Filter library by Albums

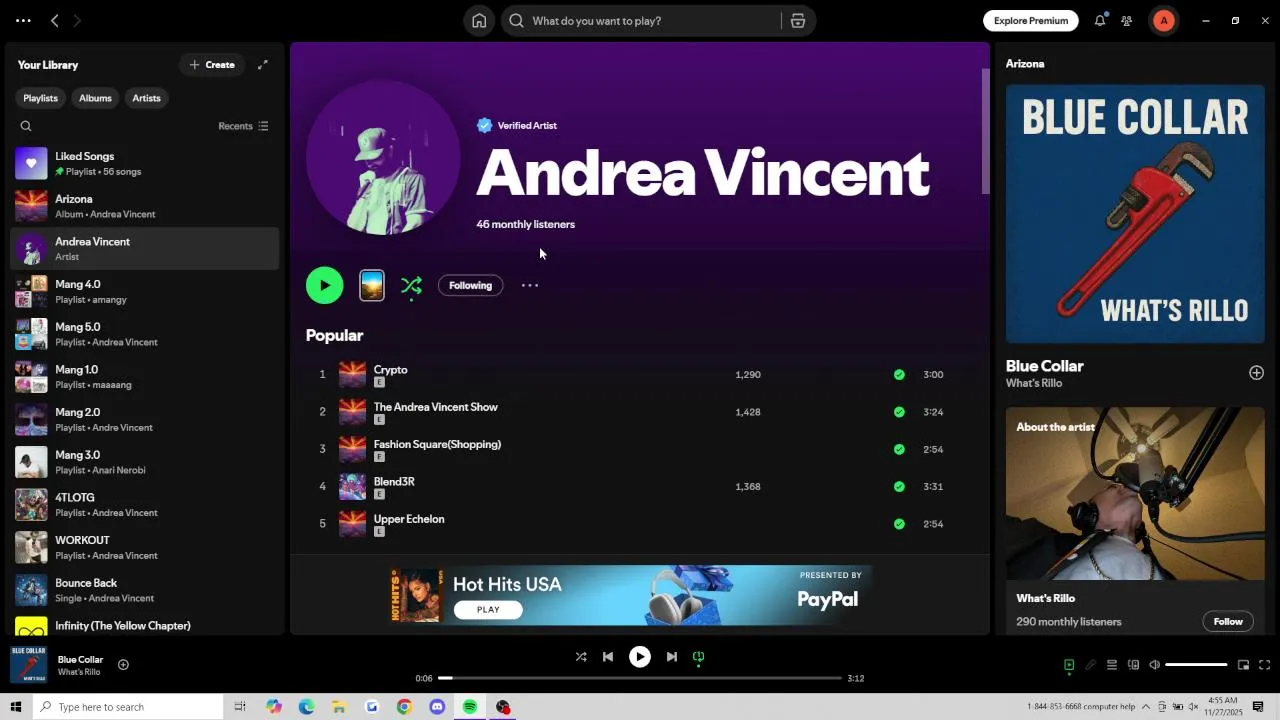pos(95,98)
